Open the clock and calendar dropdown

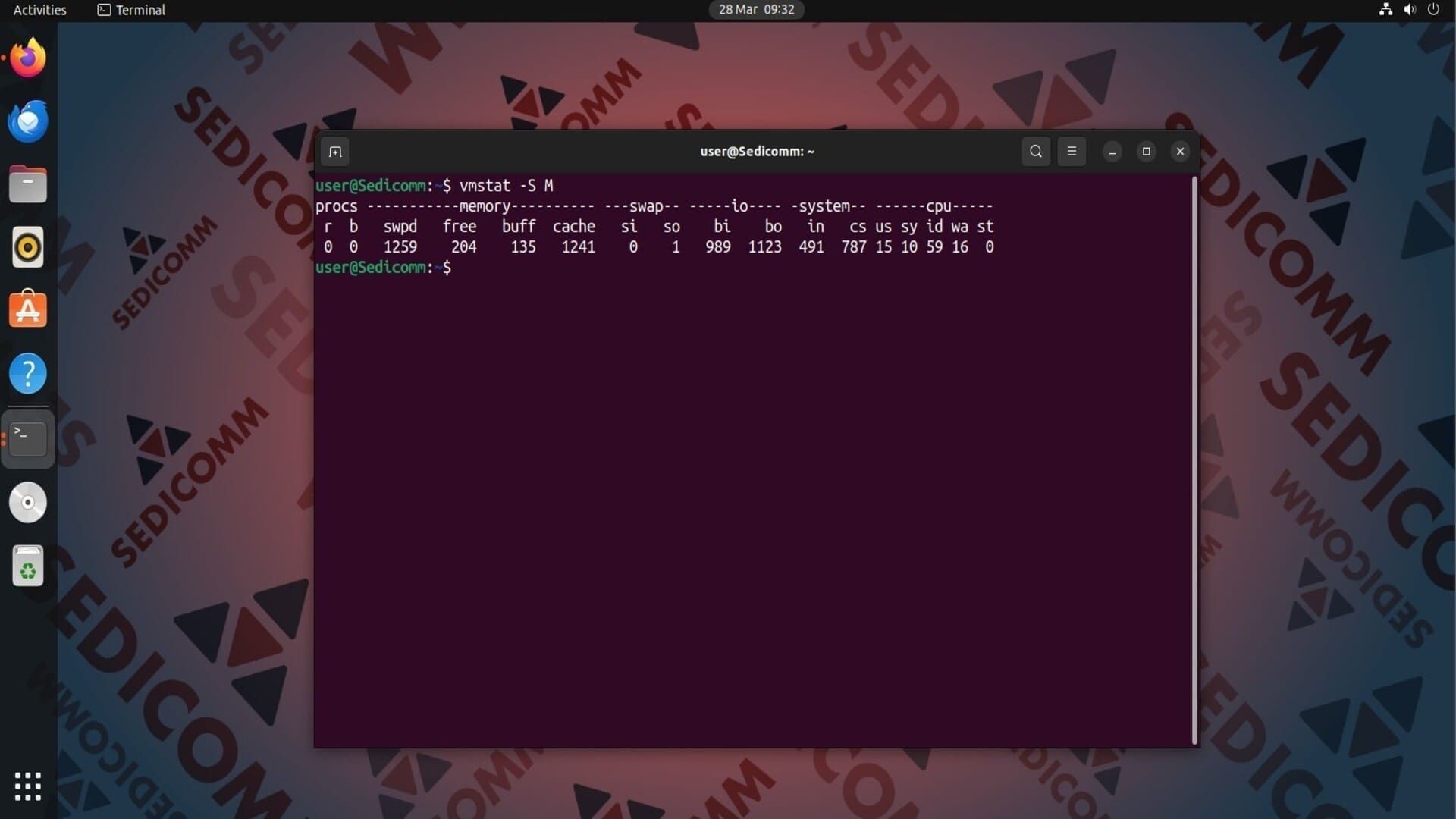756,10
